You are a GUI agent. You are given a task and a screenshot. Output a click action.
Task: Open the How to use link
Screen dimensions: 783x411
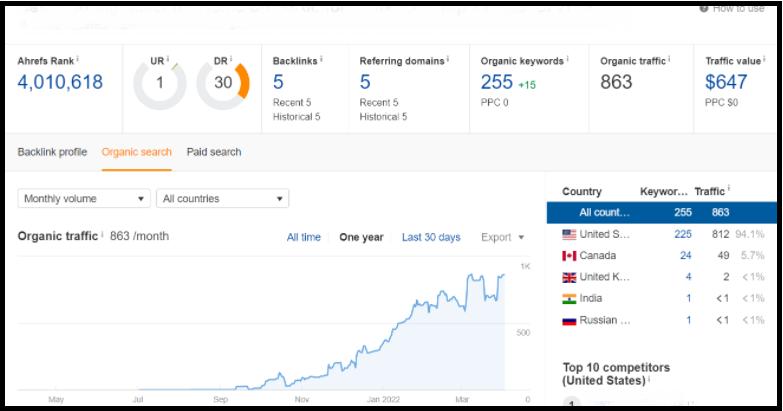coord(738,8)
